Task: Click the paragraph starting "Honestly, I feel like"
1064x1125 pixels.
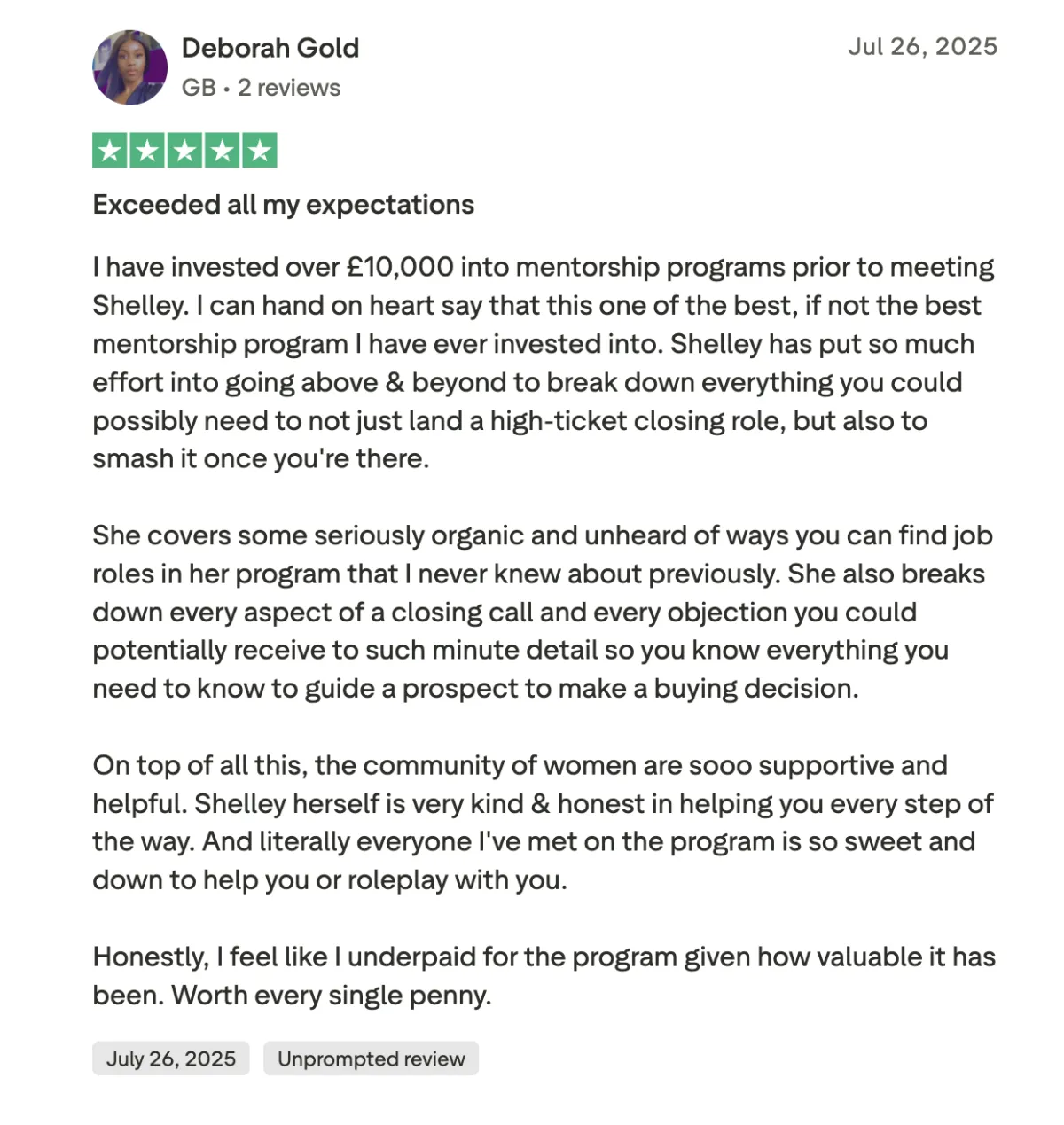Action: coord(544,976)
